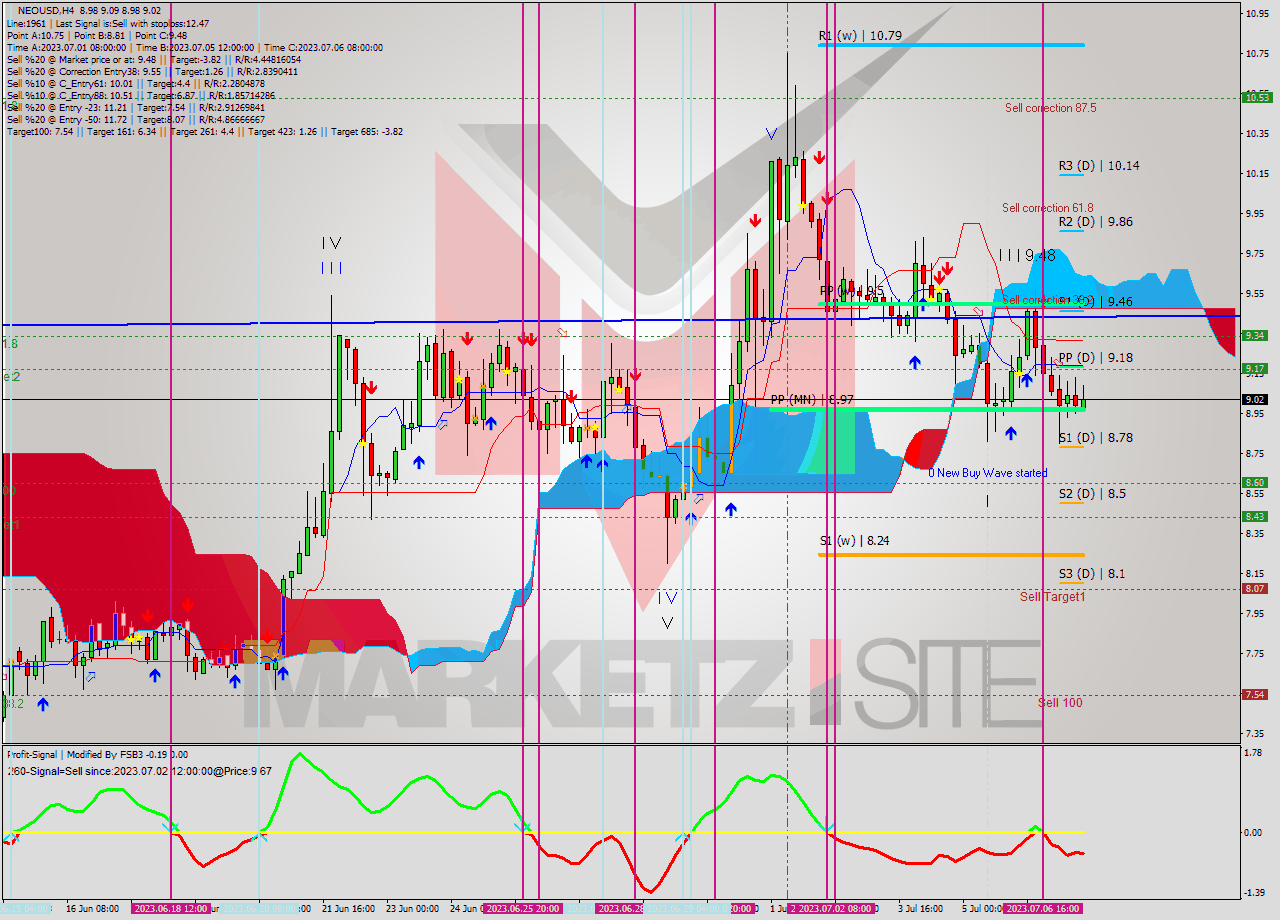Image resolution: width=1280 pixels, height=920 pixels.
Task: Click the red 8.07 price tag
Action: (1255, 589)
